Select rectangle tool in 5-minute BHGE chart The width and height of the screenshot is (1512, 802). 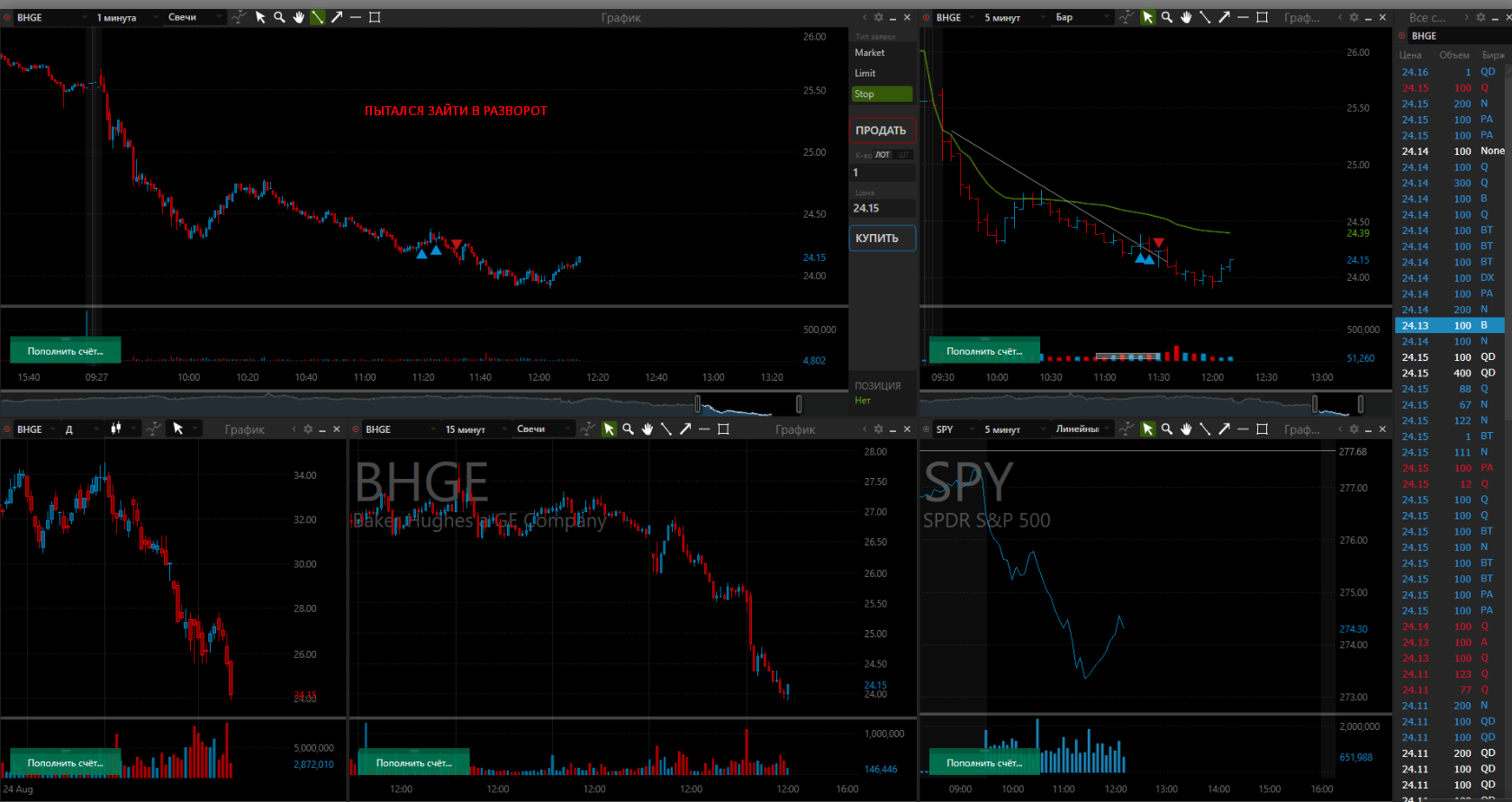[1262, 17]
